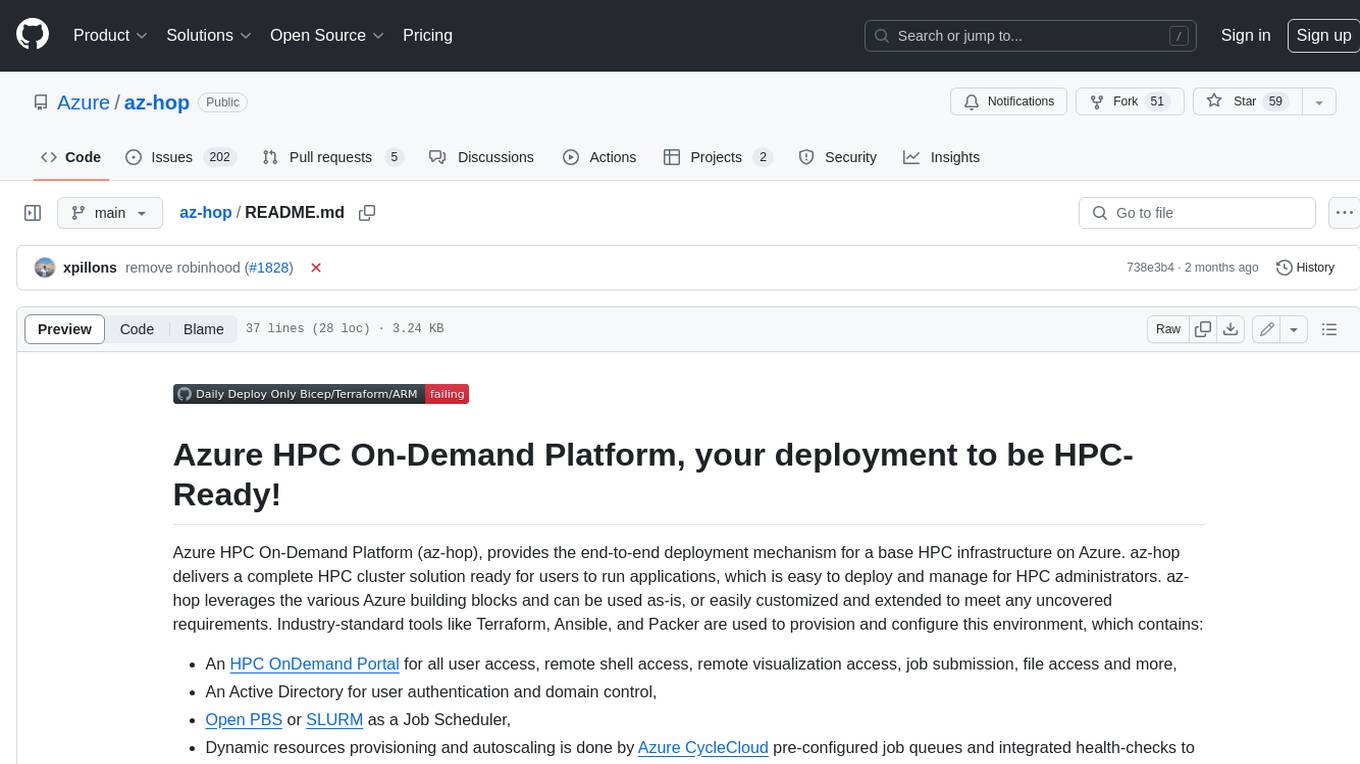The image size is (1360, 764).
Task: Open the README outline list icon
Action: tap(1329, 329)
